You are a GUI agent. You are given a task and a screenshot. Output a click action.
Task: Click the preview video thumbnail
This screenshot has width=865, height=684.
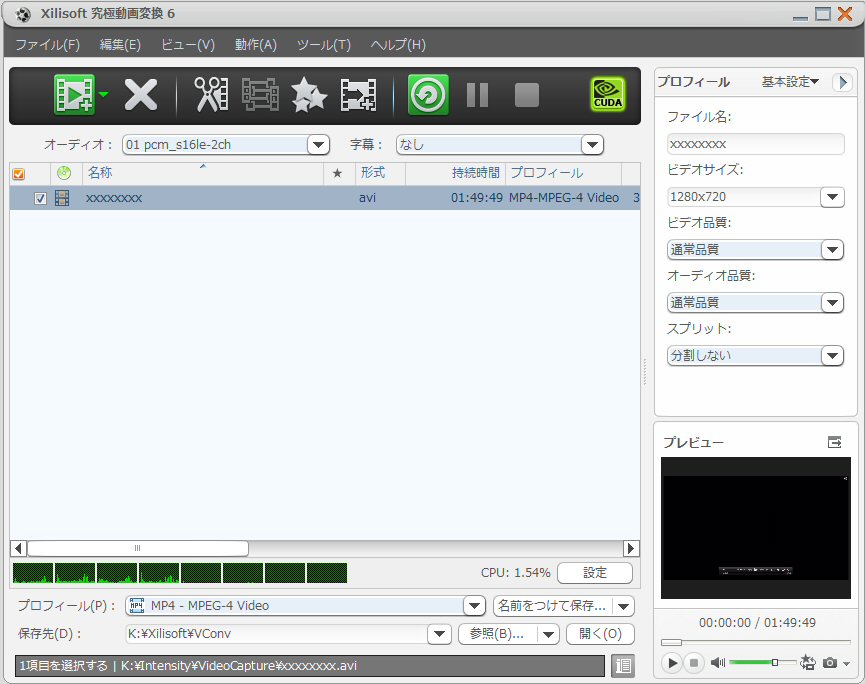(x=756, y=528)
